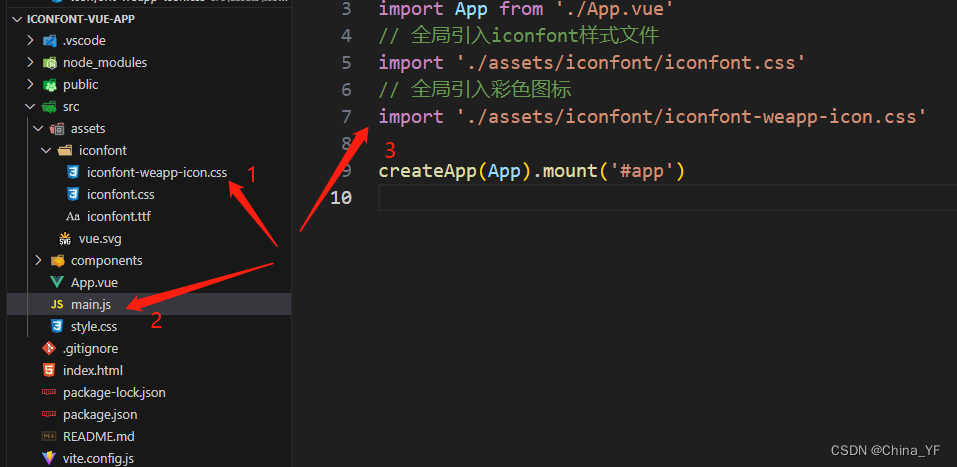The height and width of the screenshot is (467, 957).
Task: Click the Vite icon of vite.config.js
Action: (49, 458)
